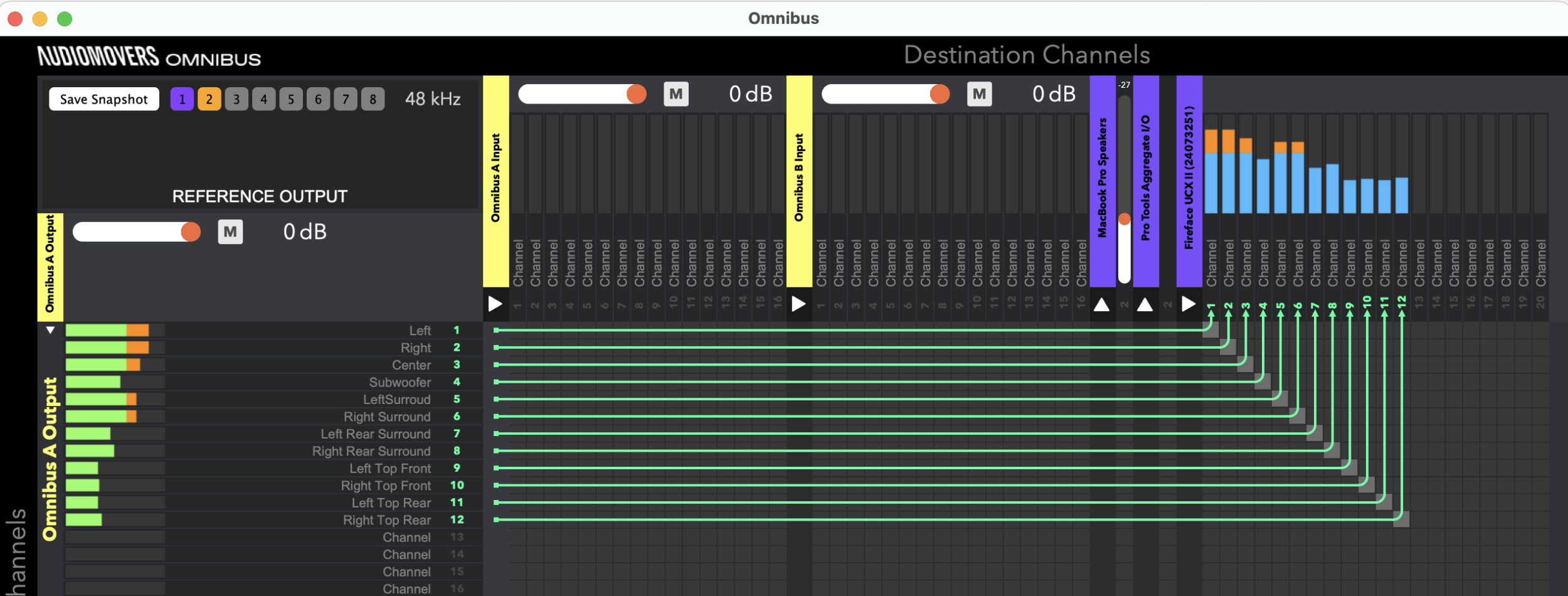1568x596 pixels.
Task: Collapse the Omnibus A Output source channels
Action: coord(50,330)
